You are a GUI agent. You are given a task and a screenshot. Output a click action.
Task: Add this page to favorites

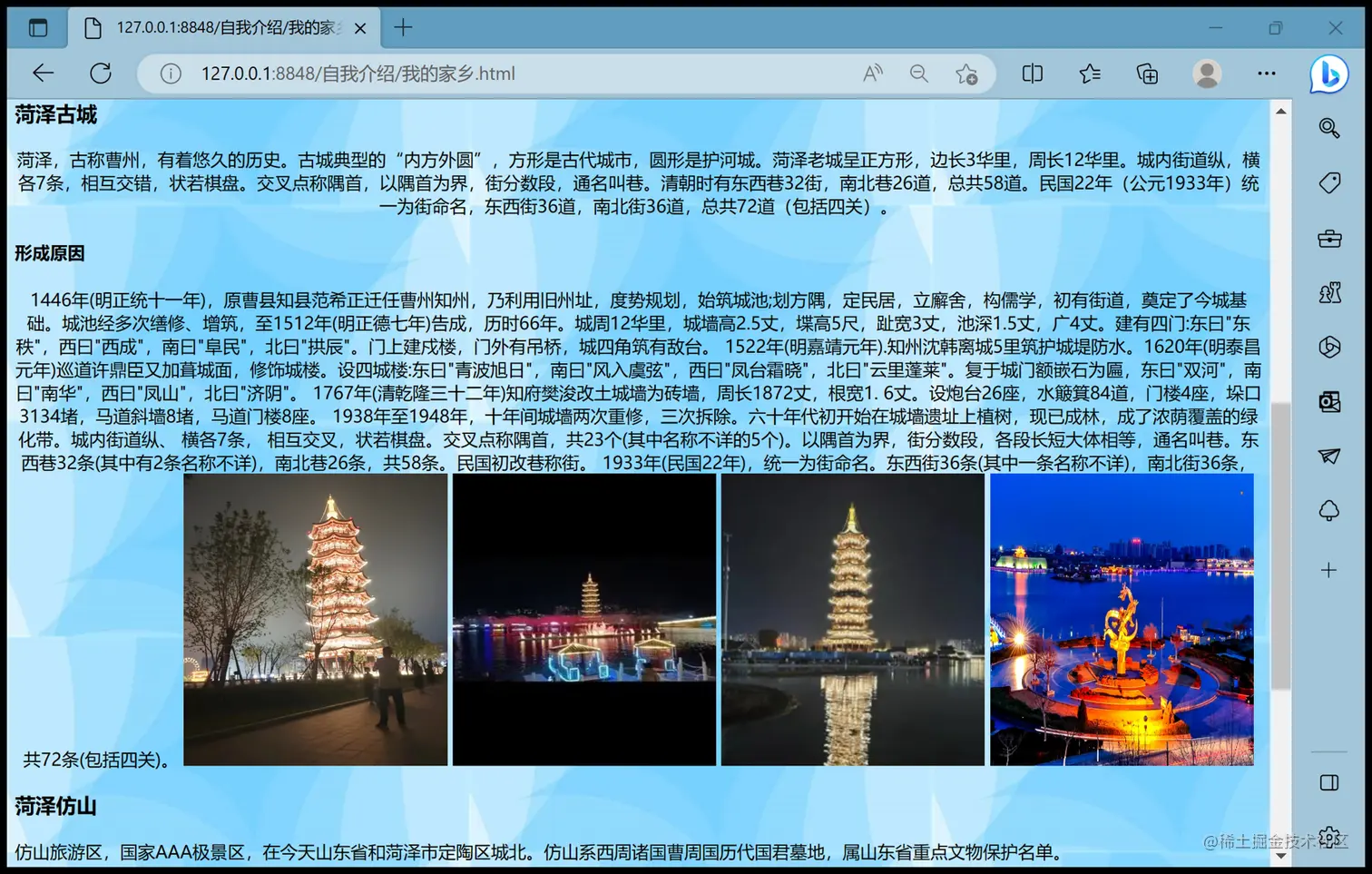pos(966,74)
